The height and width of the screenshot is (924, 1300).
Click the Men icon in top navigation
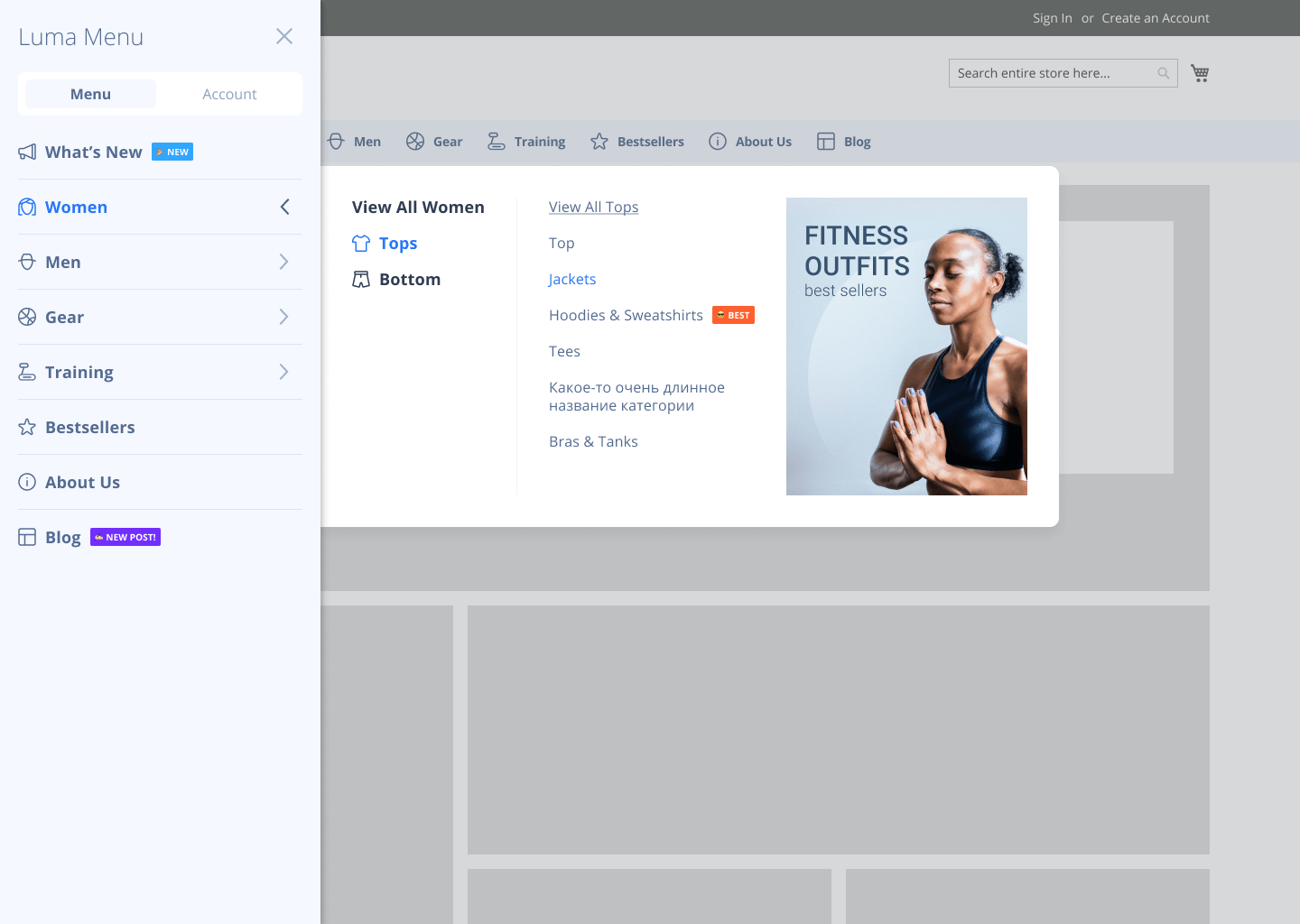[x=336, y=142]
